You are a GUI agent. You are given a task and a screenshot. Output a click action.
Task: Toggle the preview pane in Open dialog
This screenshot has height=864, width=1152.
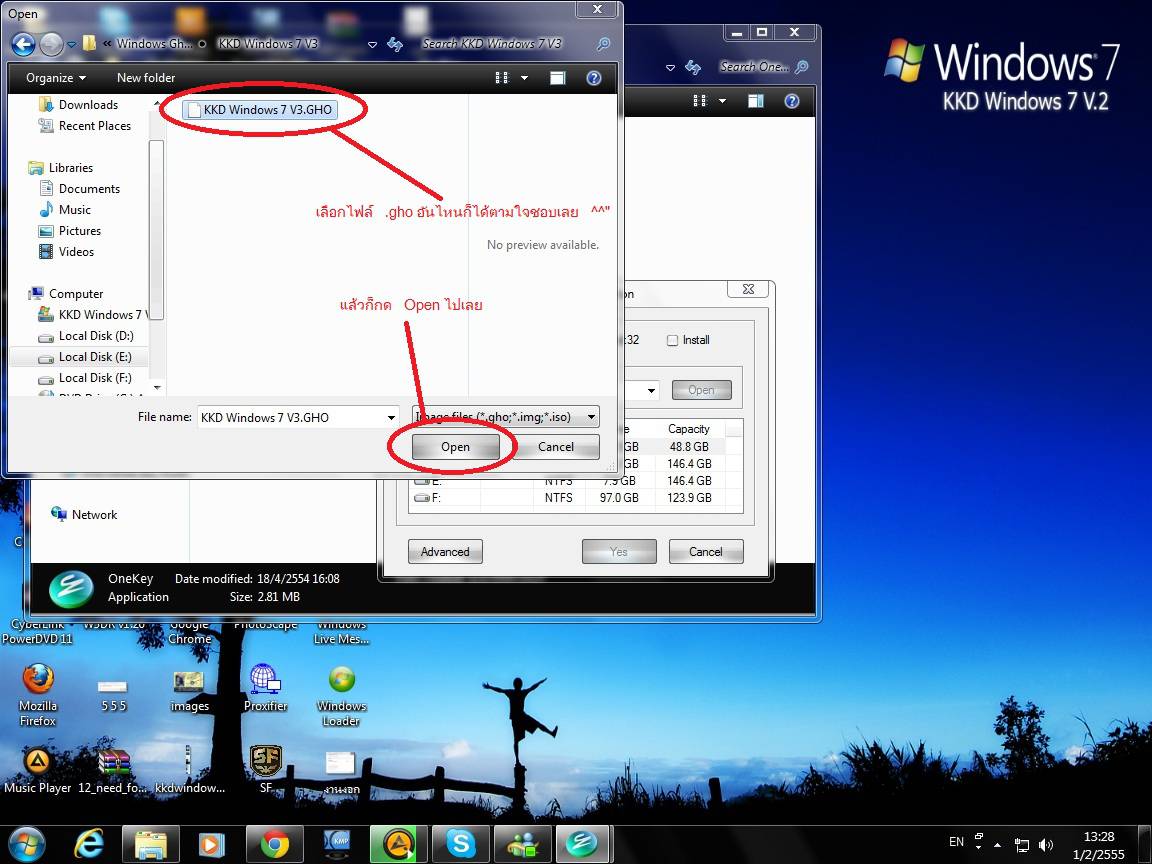558,78
